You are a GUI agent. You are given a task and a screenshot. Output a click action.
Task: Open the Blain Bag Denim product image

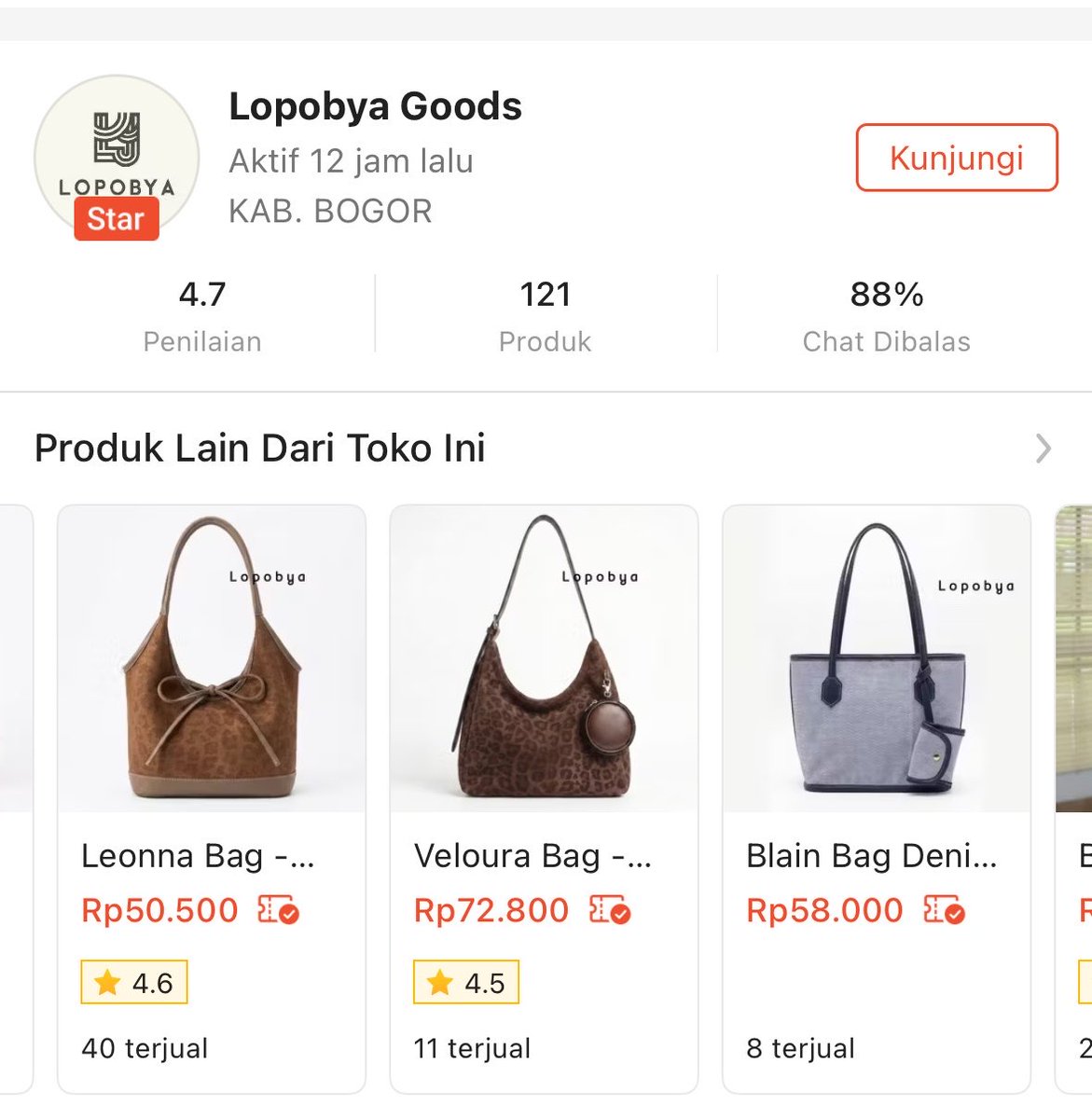click(x=877, y=659)
